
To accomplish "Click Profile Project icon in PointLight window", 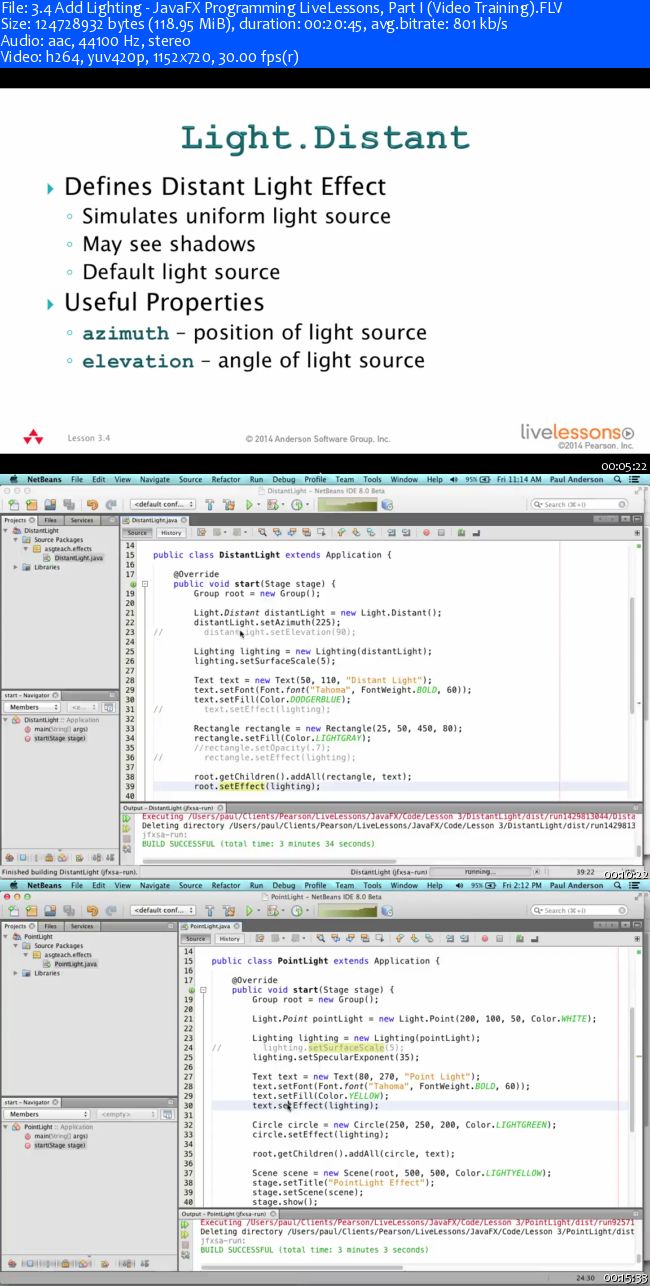I will pos(298,911).
